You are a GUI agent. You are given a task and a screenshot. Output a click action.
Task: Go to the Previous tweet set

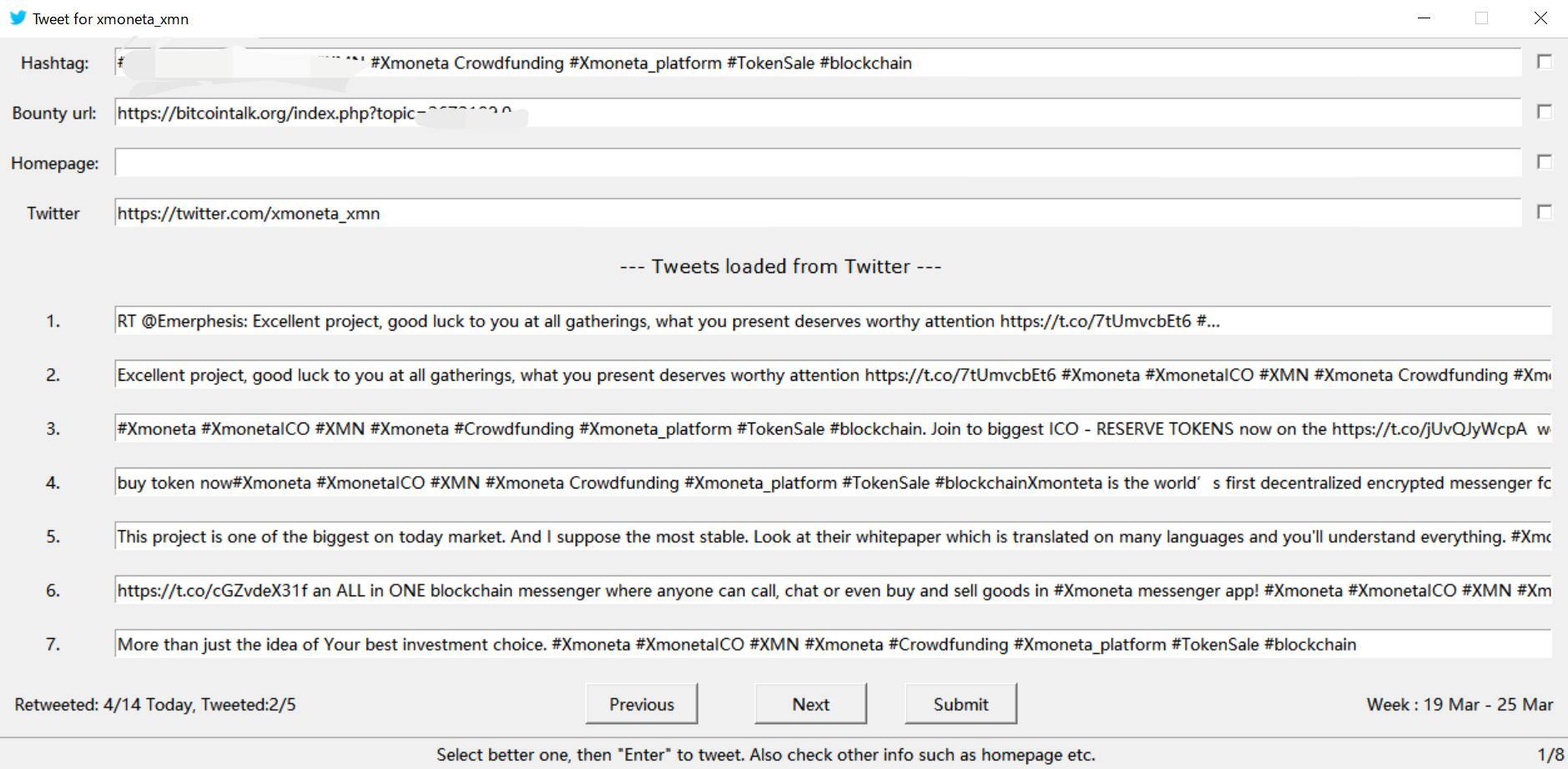click(641, 704)
